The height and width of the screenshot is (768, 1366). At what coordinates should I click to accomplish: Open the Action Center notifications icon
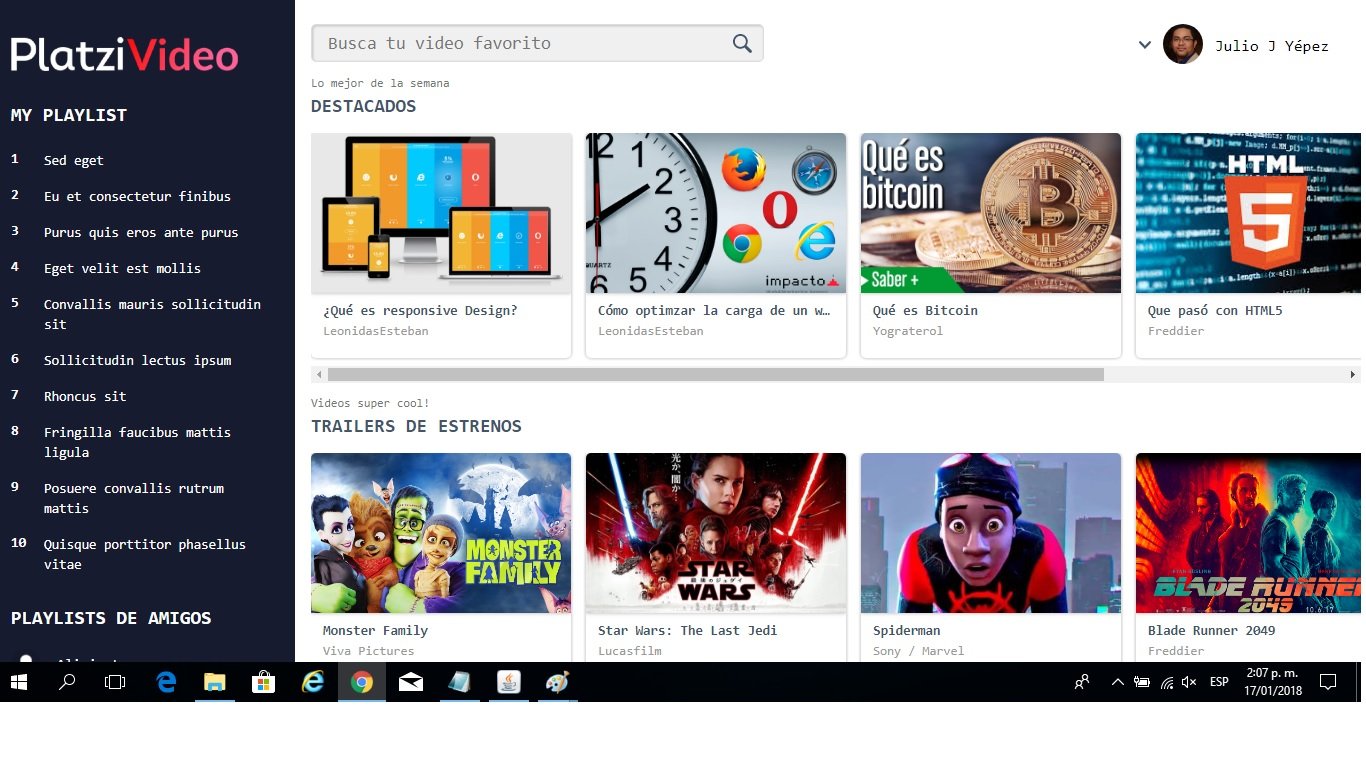[1328, 682]
